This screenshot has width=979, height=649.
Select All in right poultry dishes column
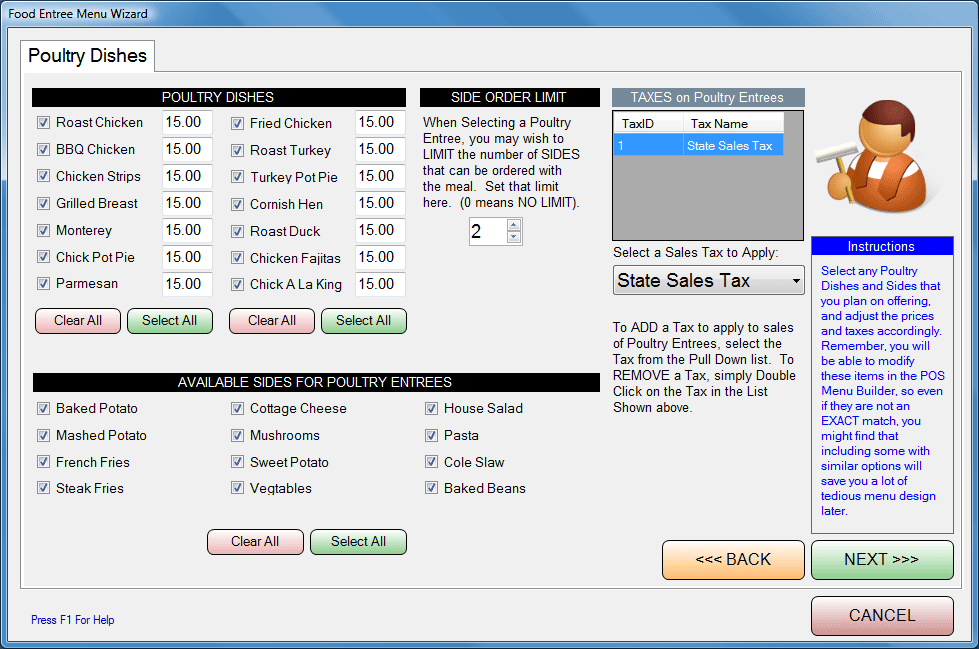pos(363,321)
